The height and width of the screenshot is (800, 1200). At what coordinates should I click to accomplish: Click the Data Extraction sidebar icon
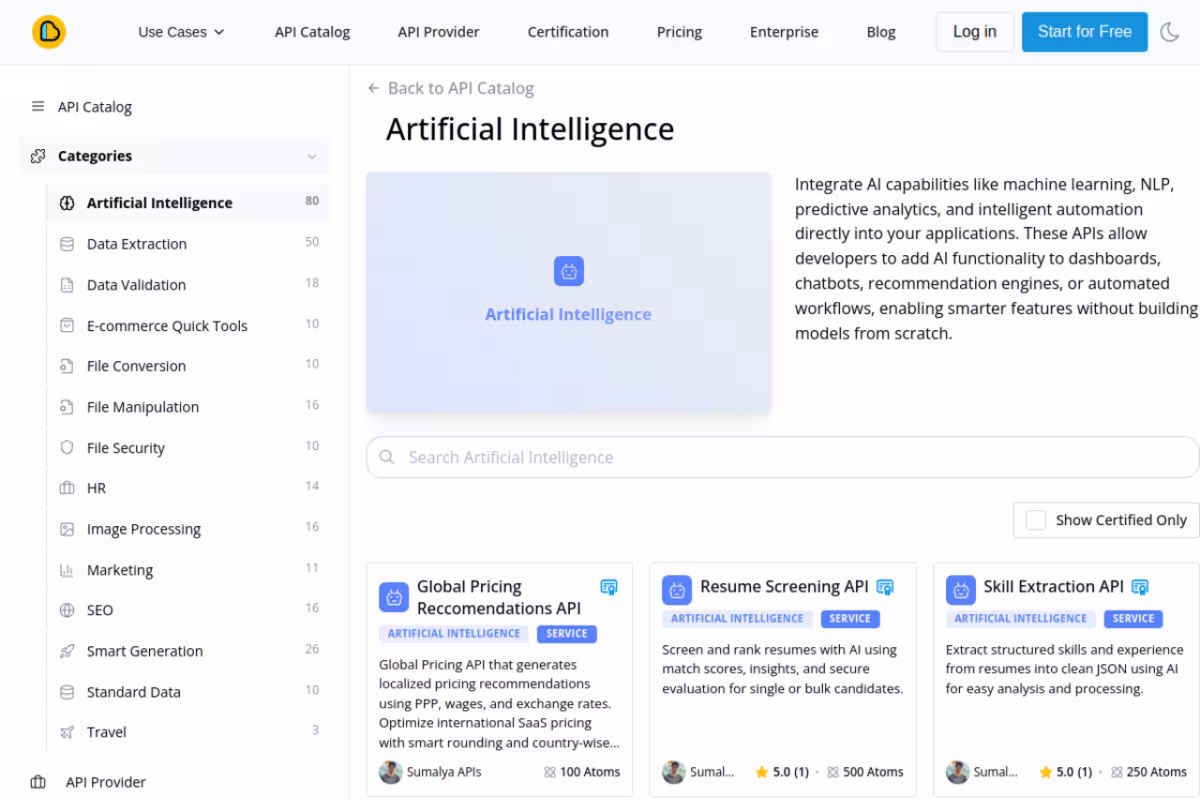67,244
